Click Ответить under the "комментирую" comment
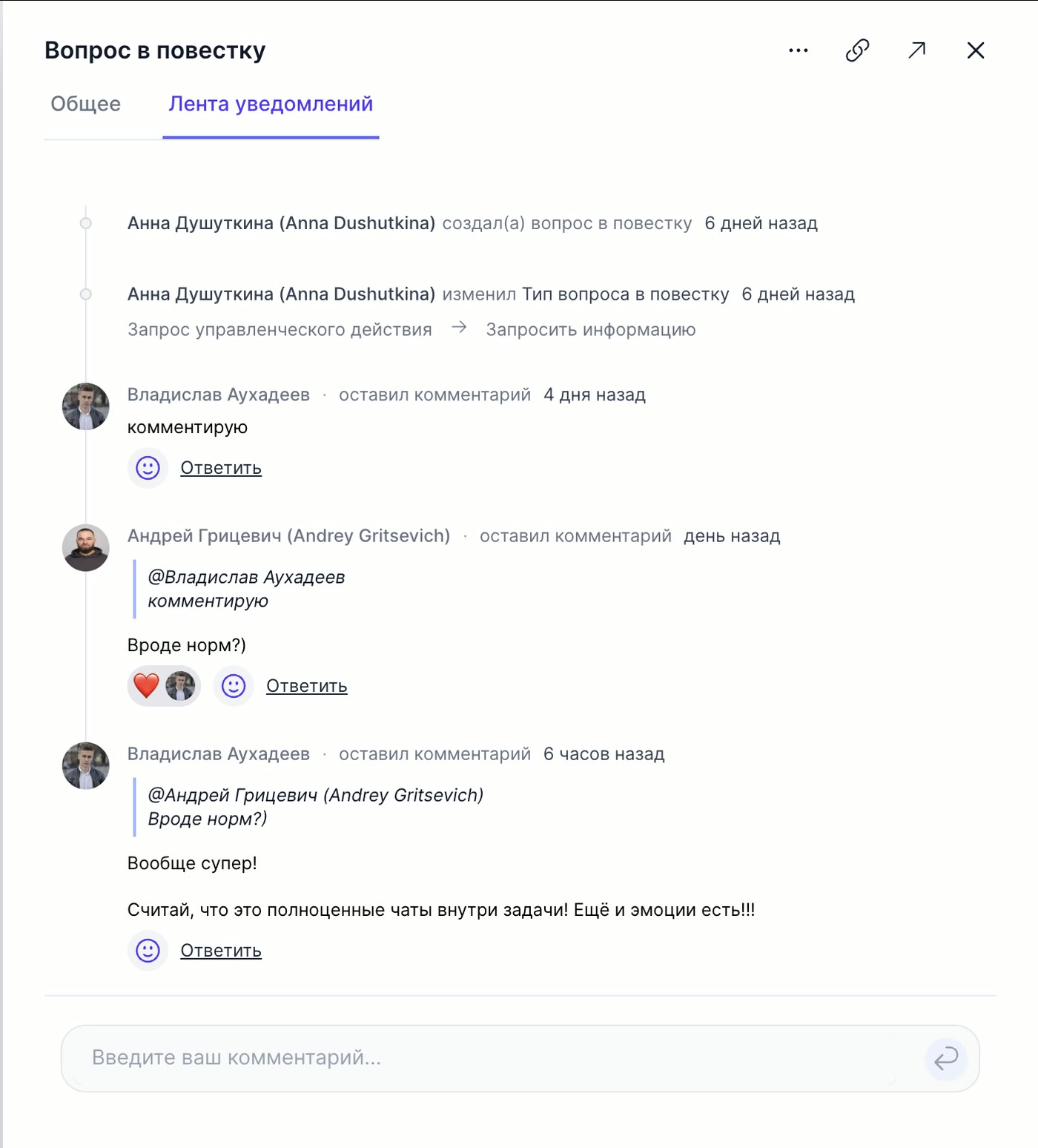This screenshot has height=1148, width=1038. pyautogui.click(x=221, y=468)
